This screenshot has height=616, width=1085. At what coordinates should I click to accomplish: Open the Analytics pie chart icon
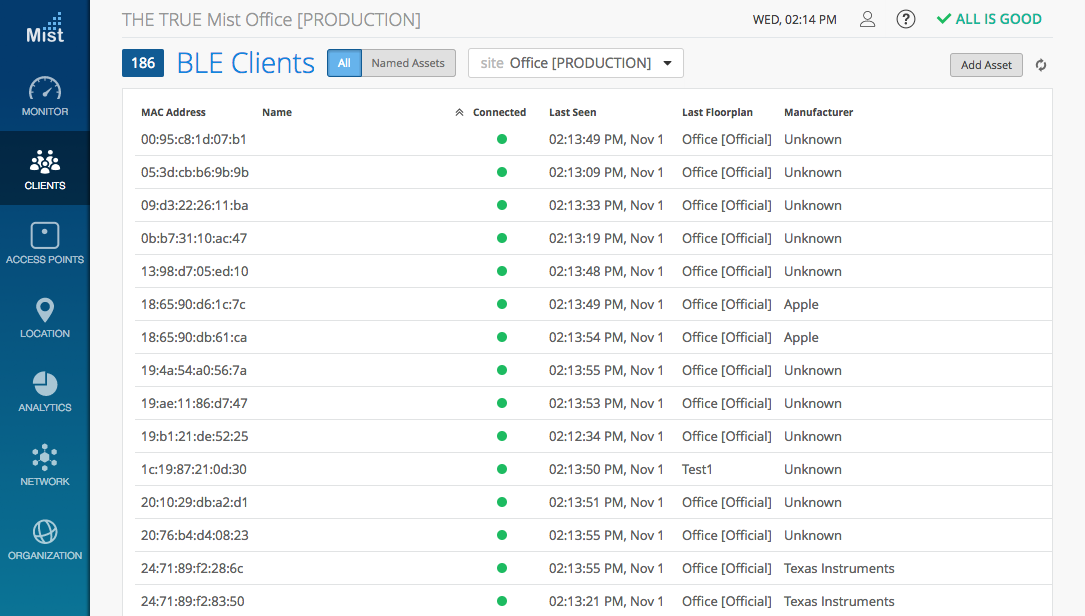[45, 384]
